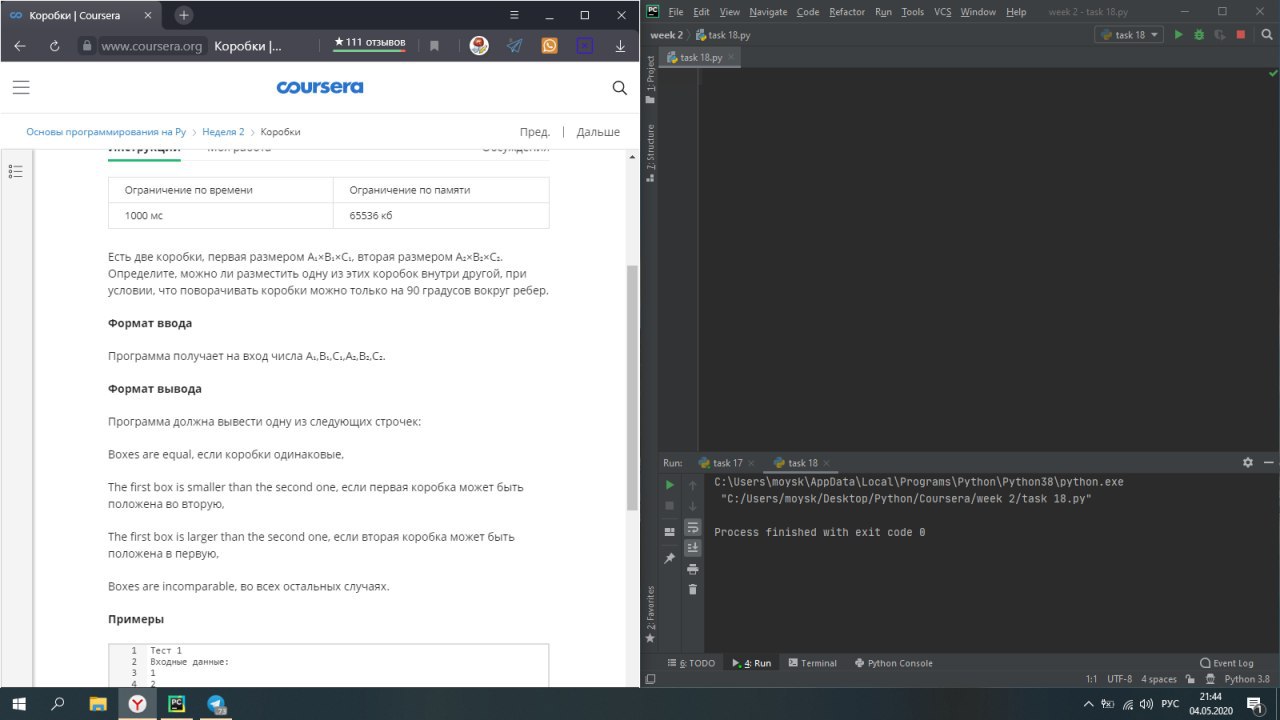Stop the program in main toolbar

click(1240, 35)
